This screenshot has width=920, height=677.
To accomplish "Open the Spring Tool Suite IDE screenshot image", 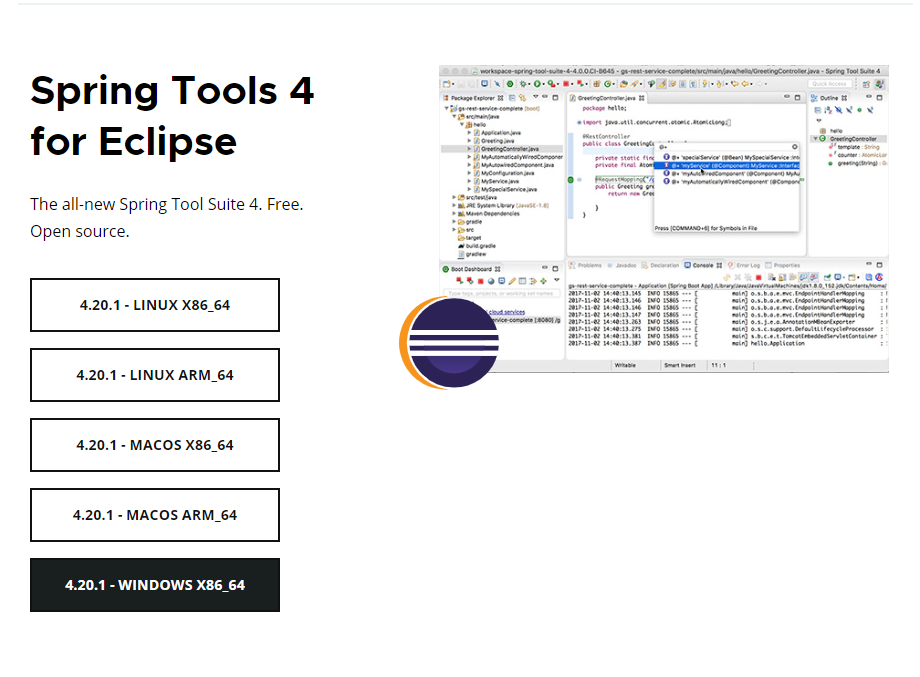I will 664,219.
